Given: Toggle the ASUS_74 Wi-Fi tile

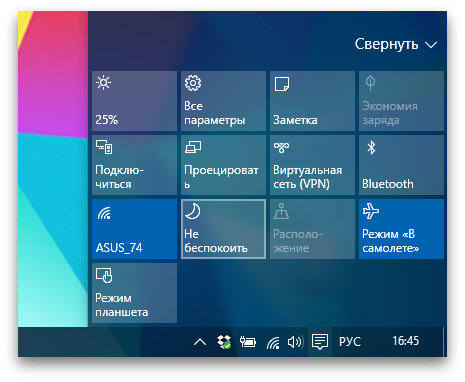Looking at the screenshot, I should click(x=134, y=229).
